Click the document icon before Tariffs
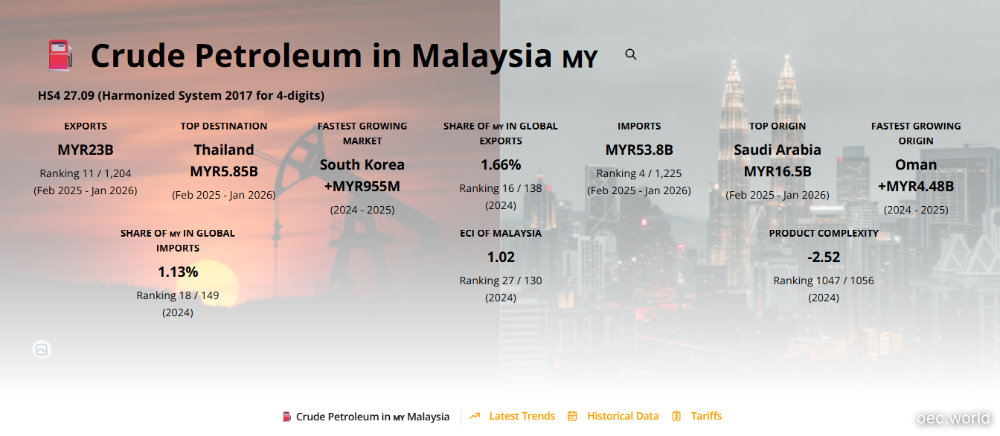 point(677,416)
